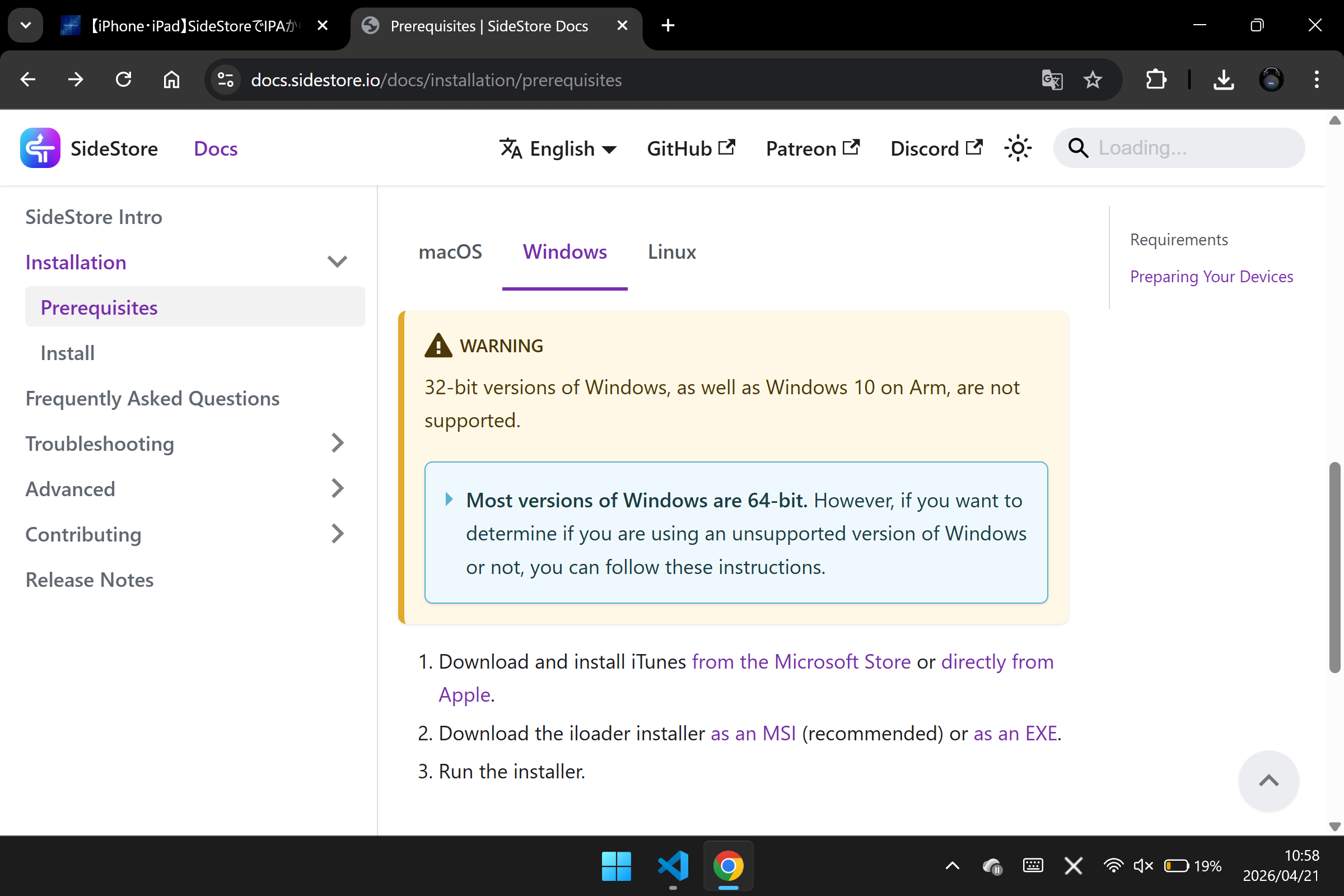Open the Discord external link

point(936,148)
